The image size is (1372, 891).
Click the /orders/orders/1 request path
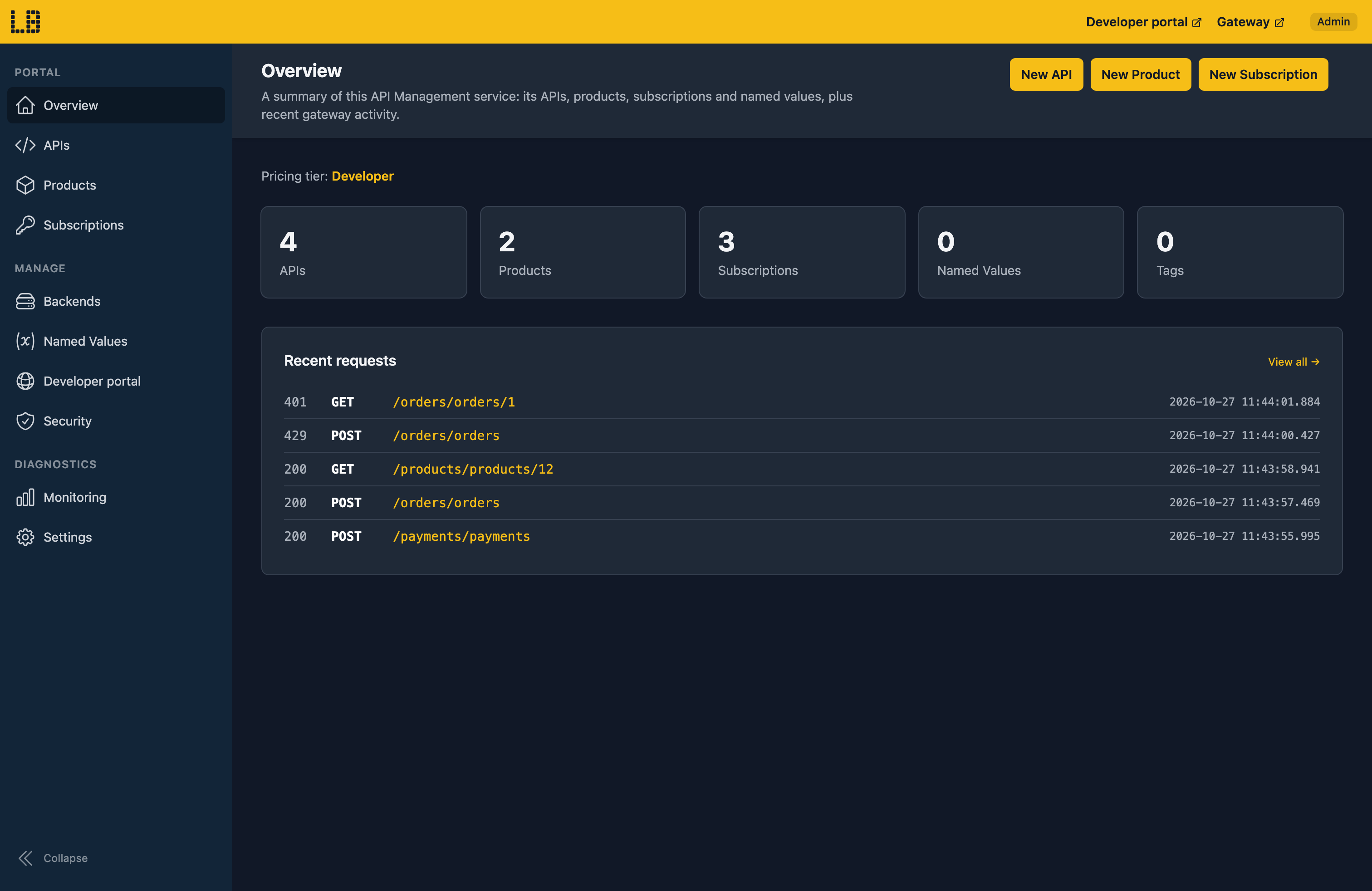click(x=454, y=402)
